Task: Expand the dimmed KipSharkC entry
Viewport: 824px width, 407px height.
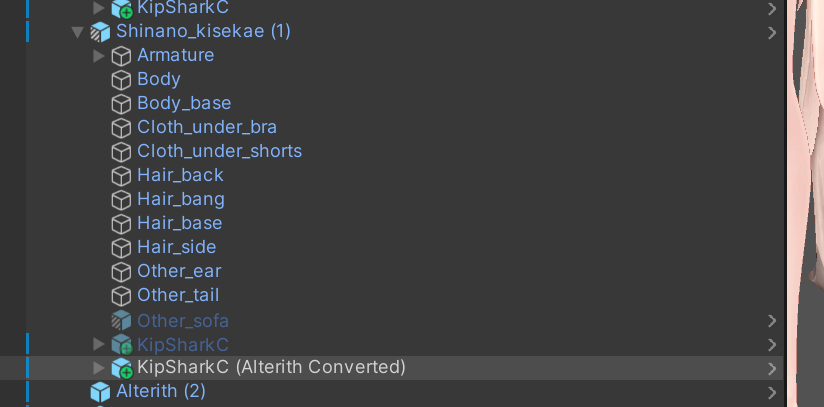Action: (99, 344)
